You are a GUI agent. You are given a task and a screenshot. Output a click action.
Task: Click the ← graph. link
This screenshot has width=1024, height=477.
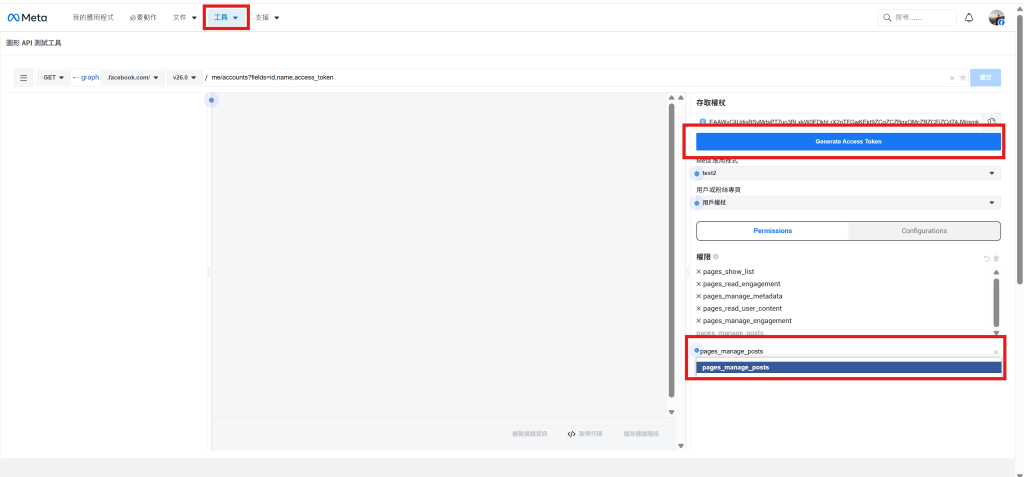click(86, 77)
